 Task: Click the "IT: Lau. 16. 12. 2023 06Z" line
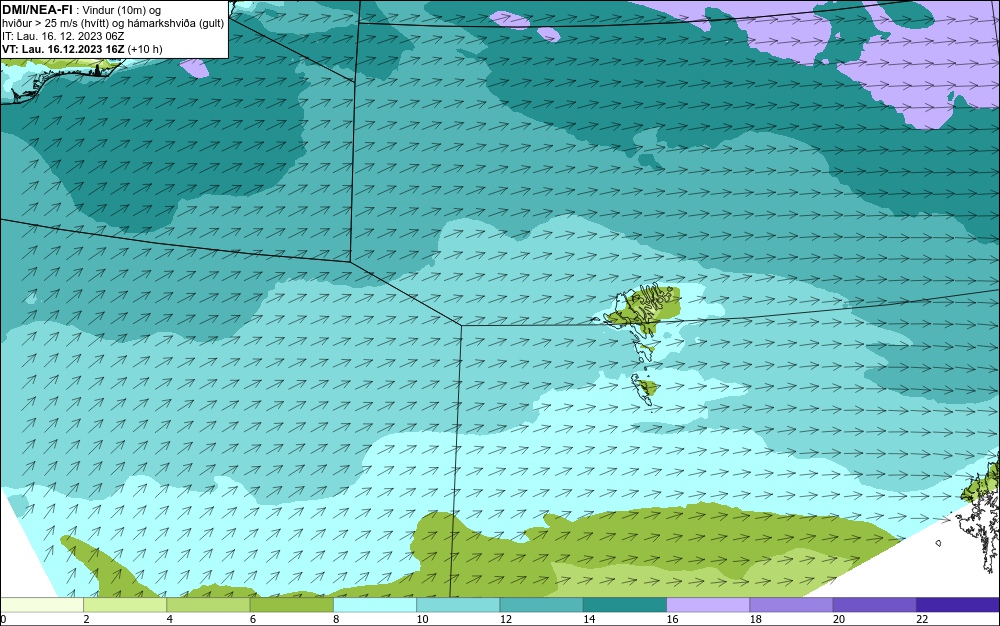[x=63, y=36]
